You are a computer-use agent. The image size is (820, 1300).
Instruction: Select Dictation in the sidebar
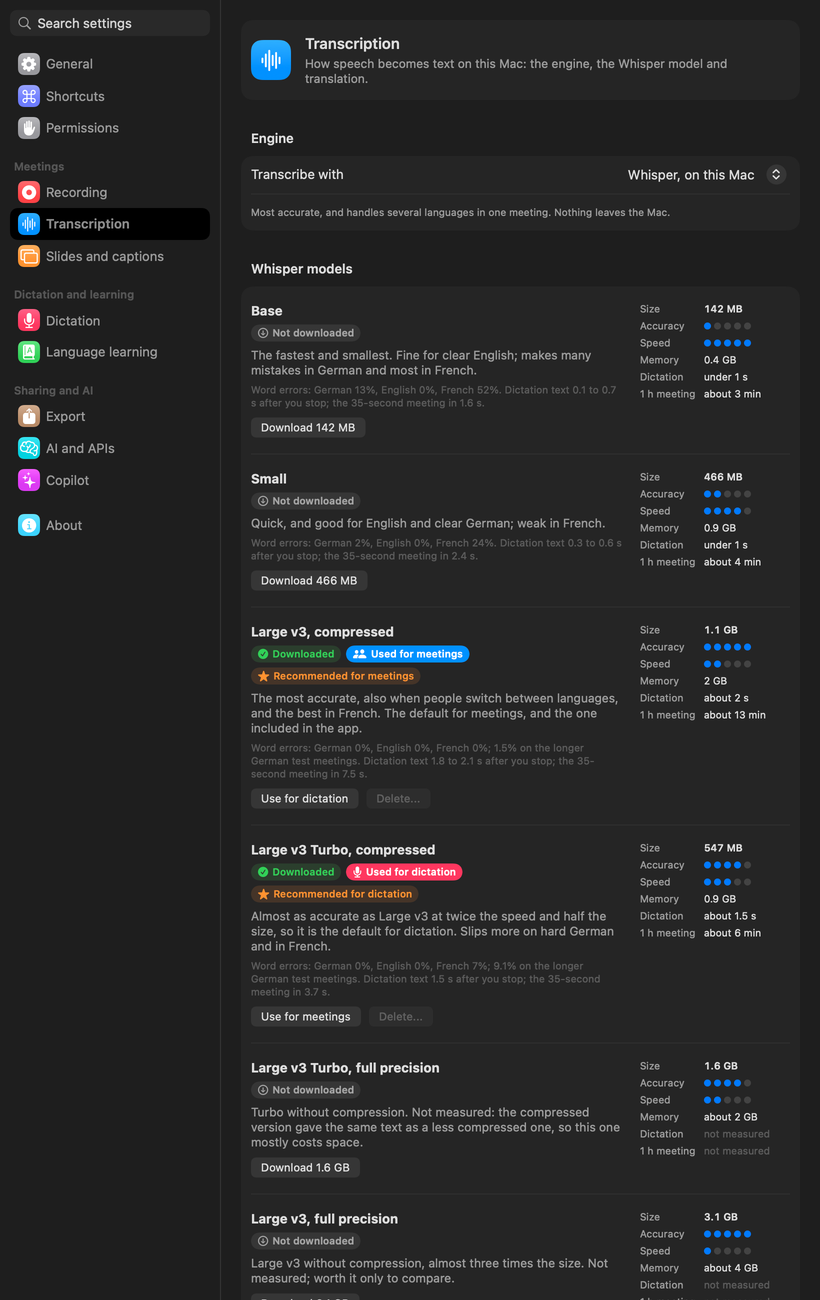(110, 321)
